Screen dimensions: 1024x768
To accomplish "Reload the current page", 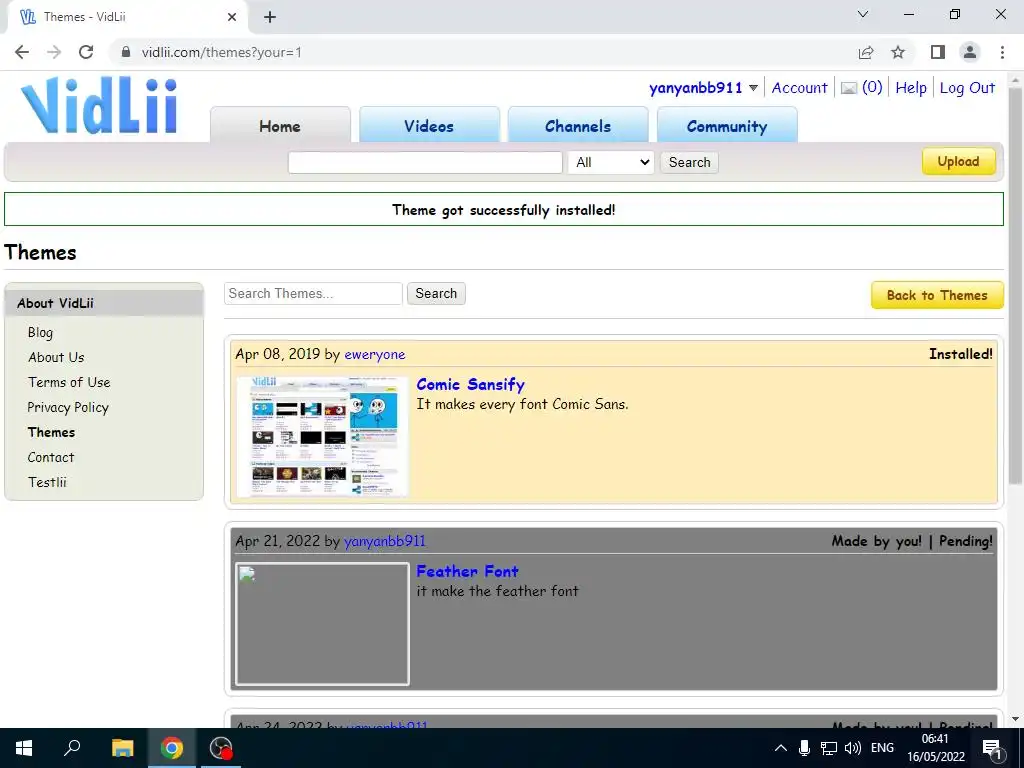I will [x=86, y=52].
